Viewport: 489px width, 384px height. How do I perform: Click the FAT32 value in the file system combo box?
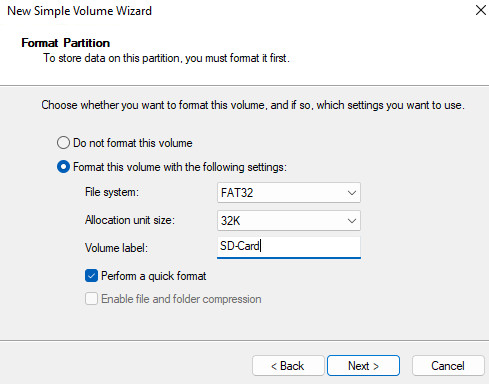[237, 193]
